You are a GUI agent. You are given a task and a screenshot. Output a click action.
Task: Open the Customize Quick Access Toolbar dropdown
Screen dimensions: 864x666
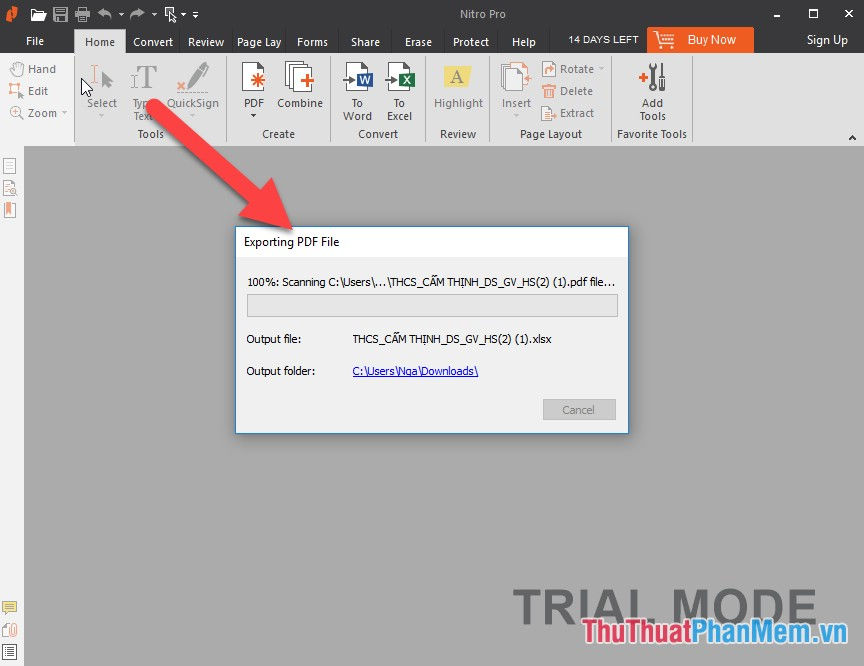pyautogui.click(x=196, y=15)
